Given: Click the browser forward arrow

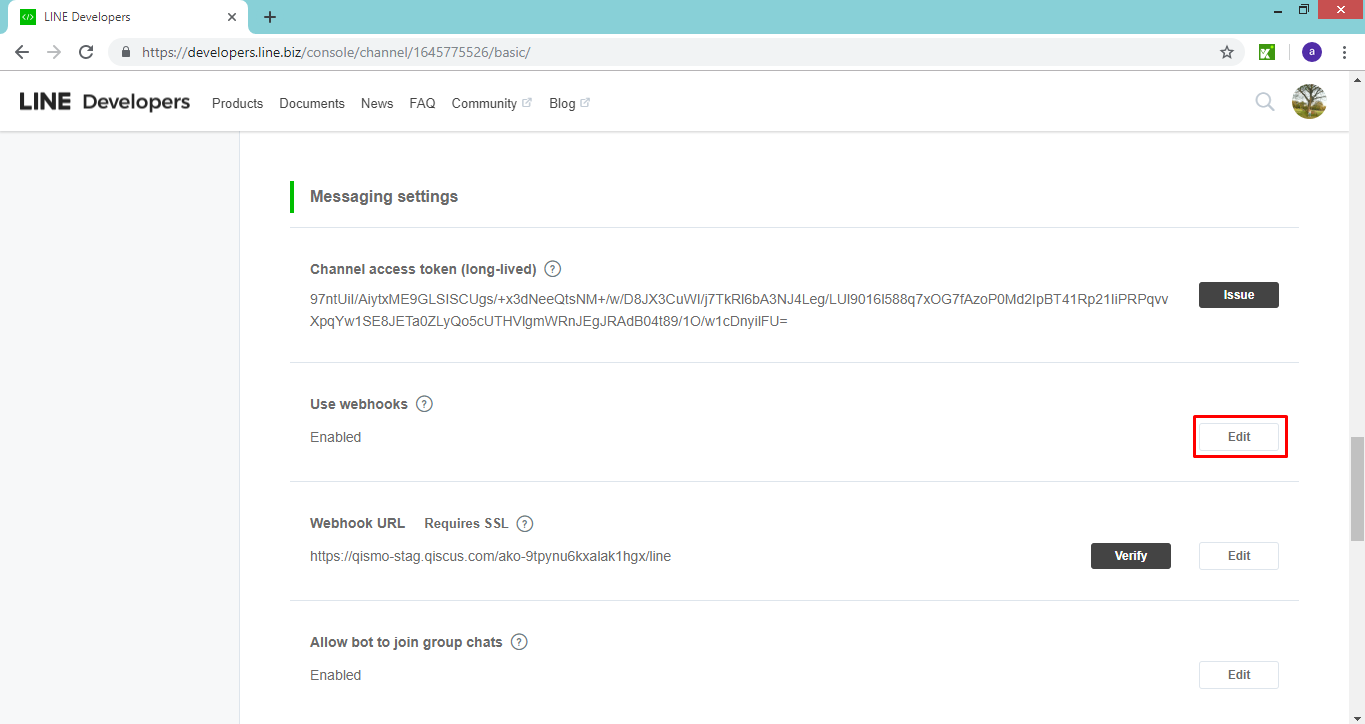Looking at the screenshot, I should pos(54,52).
